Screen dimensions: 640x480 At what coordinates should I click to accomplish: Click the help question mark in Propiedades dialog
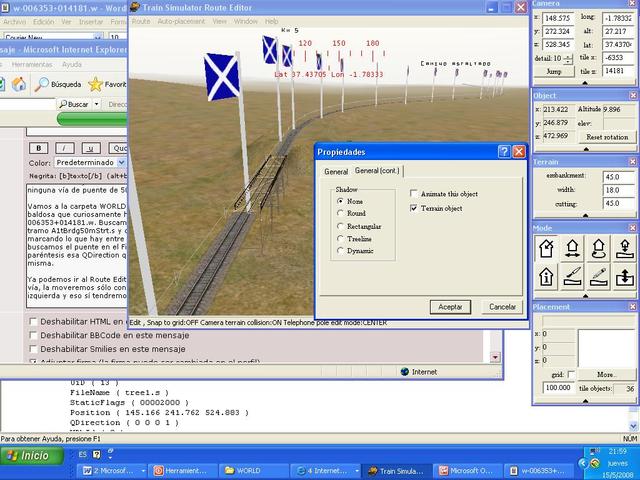tap(504, 152)
